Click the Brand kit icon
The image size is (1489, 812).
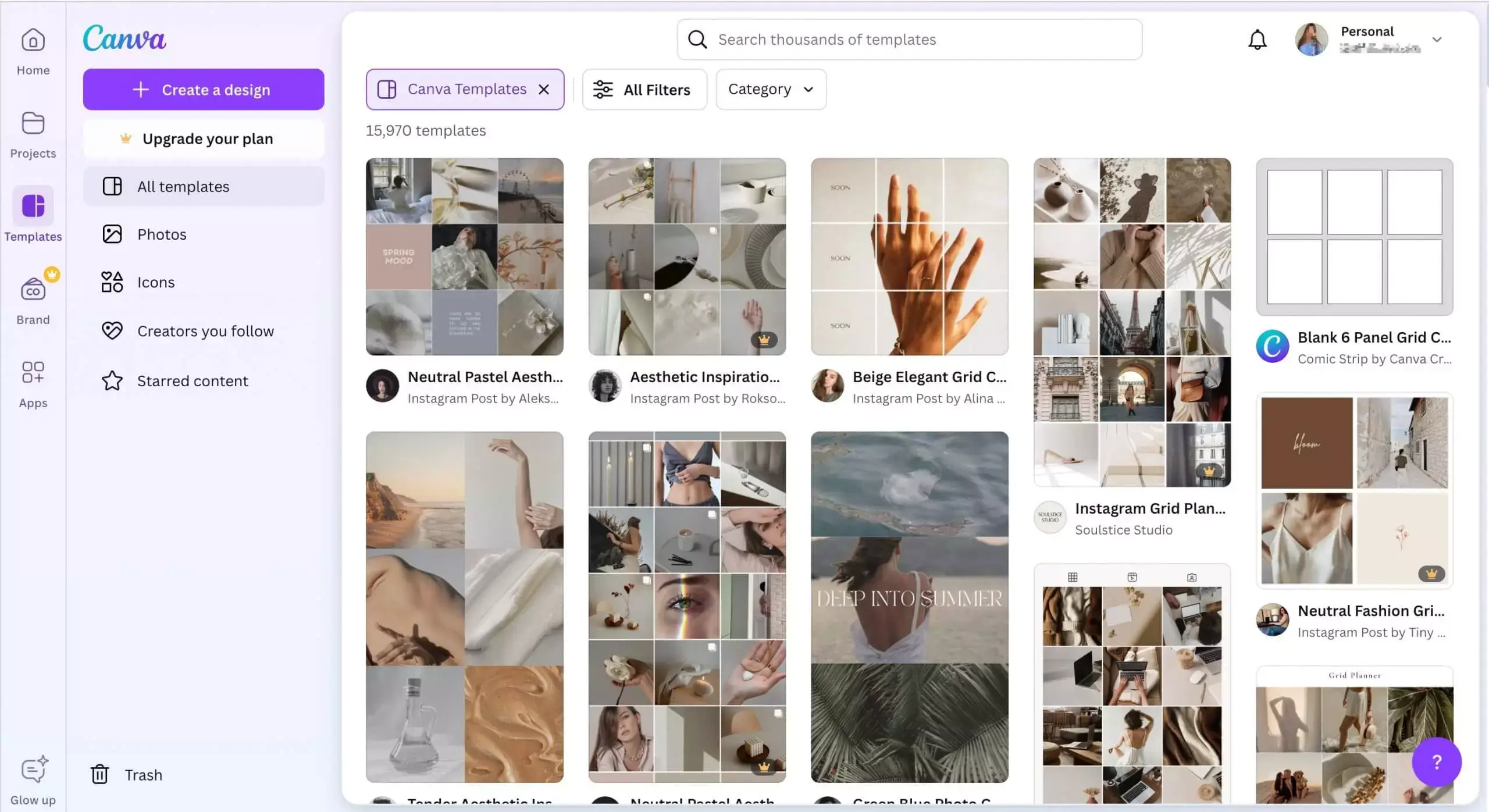(x=33, y=290)
